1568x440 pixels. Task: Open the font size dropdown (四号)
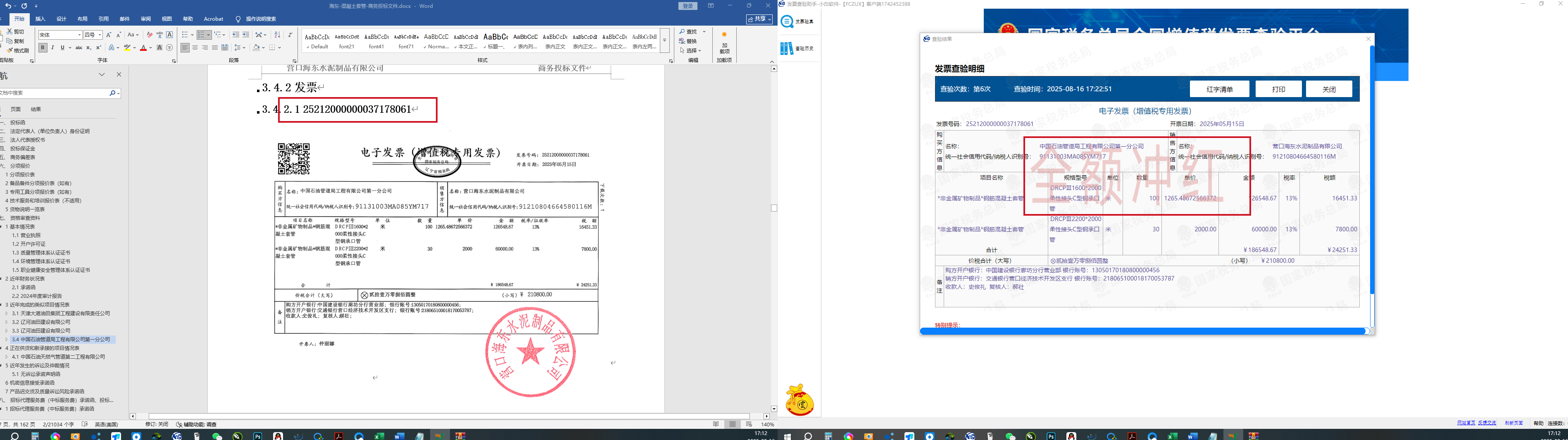[100, 35]
